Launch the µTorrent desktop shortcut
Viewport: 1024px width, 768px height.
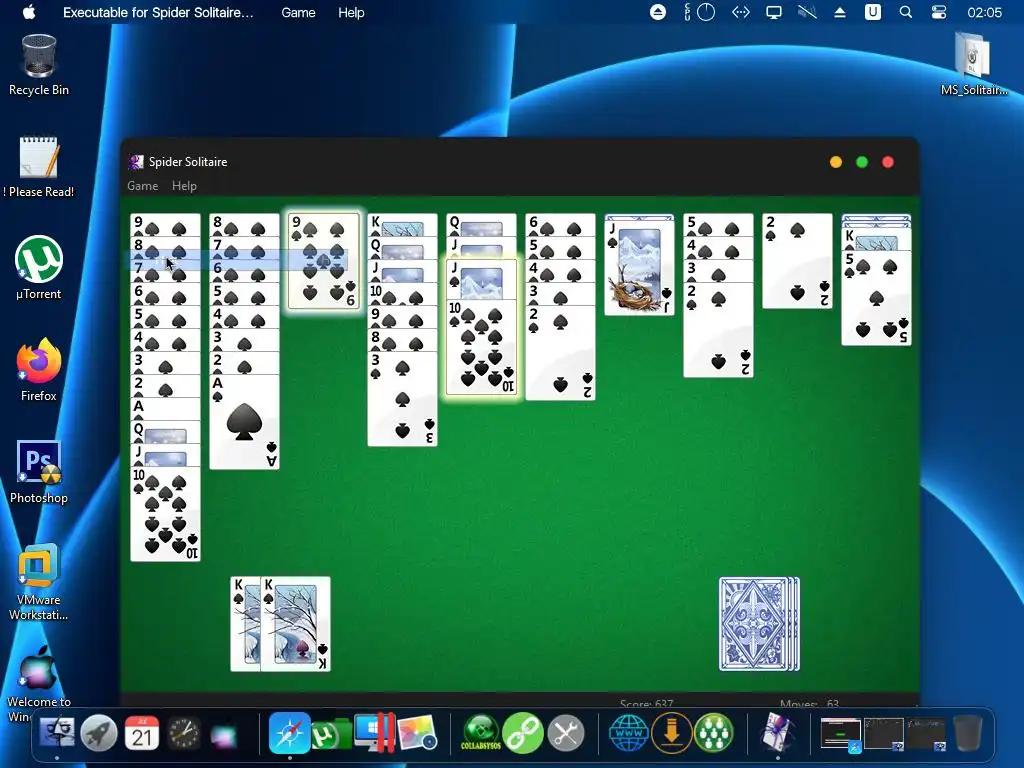pos(39,268)
